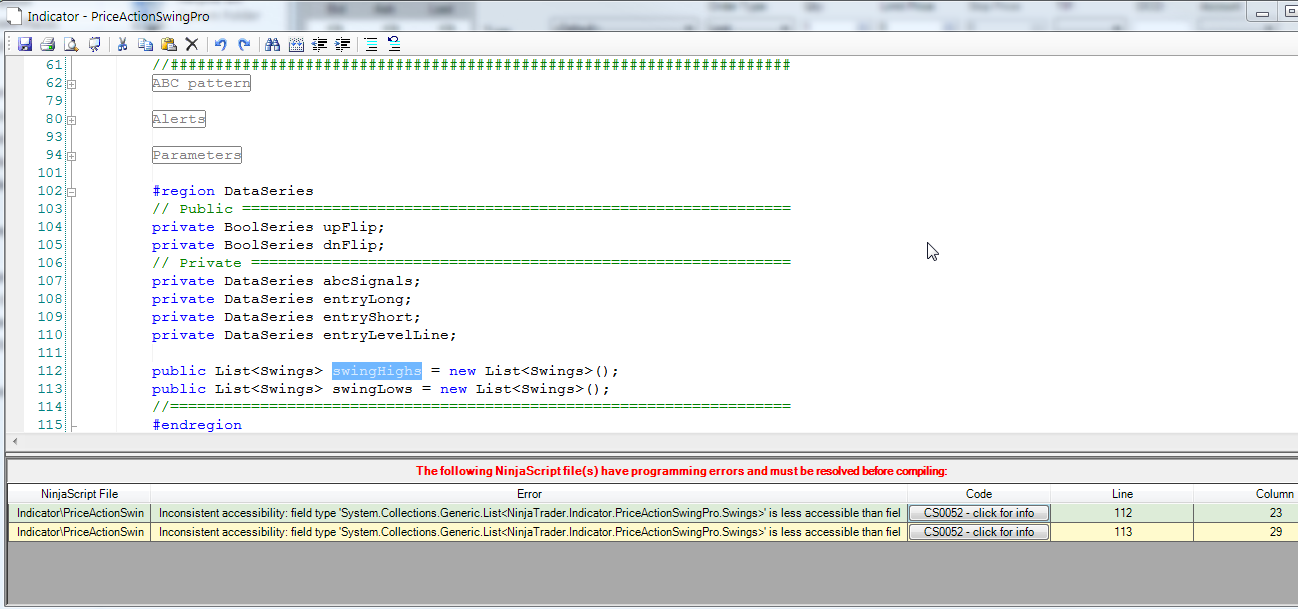Redo the last edit
This screenshot has width=1298, height=609.
click(x=244, y=44)
